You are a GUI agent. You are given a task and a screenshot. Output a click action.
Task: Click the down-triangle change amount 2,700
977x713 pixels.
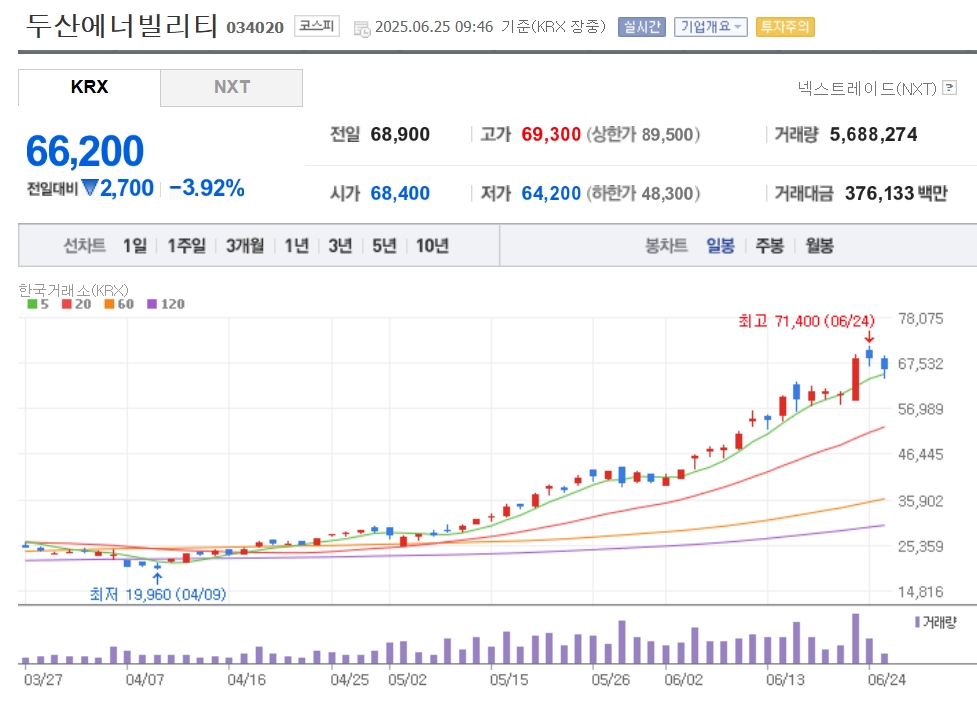(x=118, y=188)
